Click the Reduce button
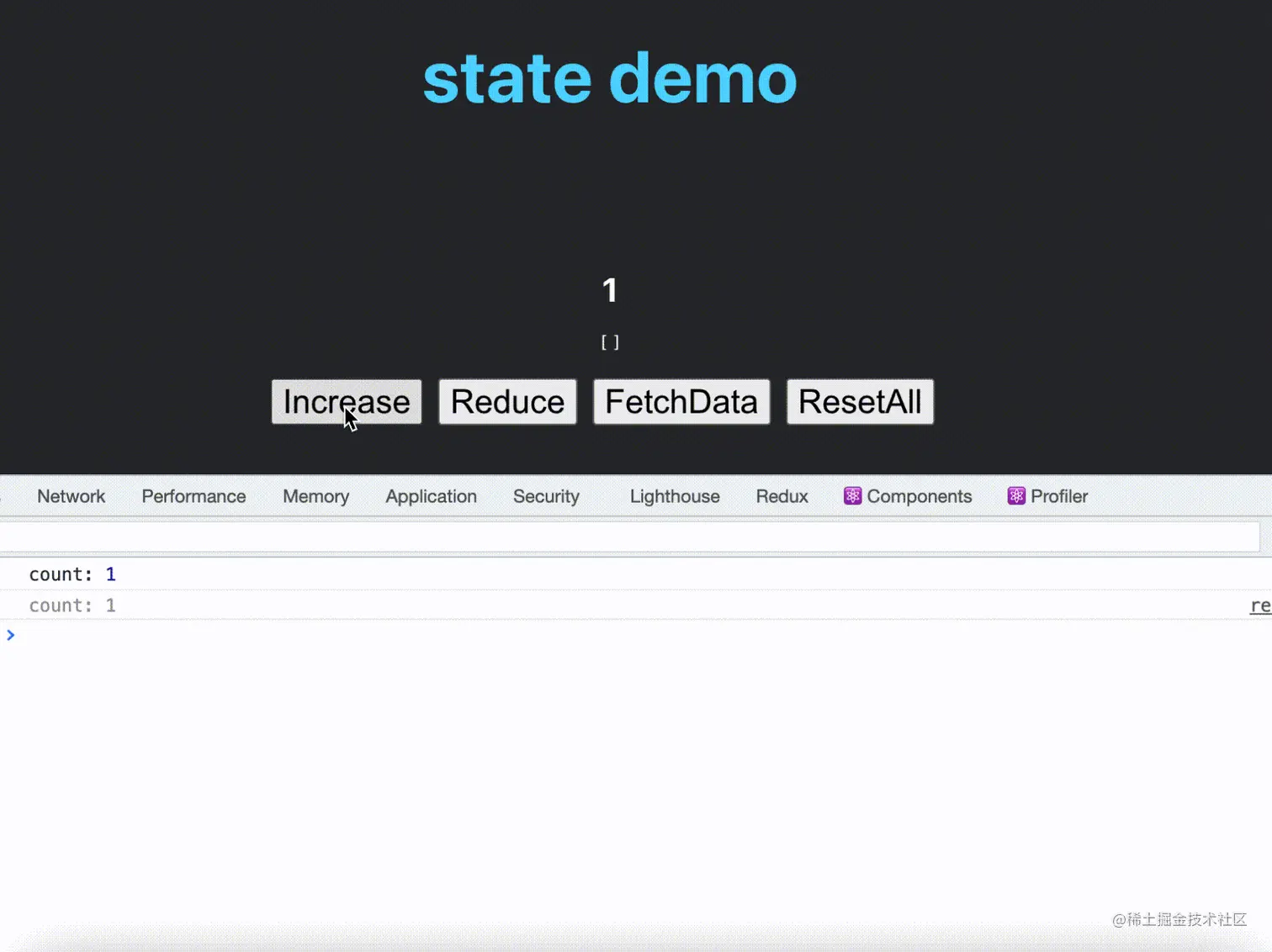1272x952 pixels. click(507, 402)
